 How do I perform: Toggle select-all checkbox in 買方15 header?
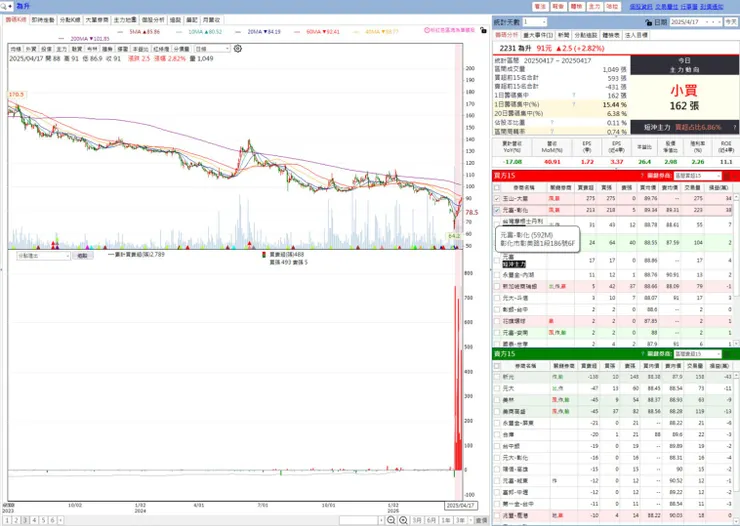497,187
